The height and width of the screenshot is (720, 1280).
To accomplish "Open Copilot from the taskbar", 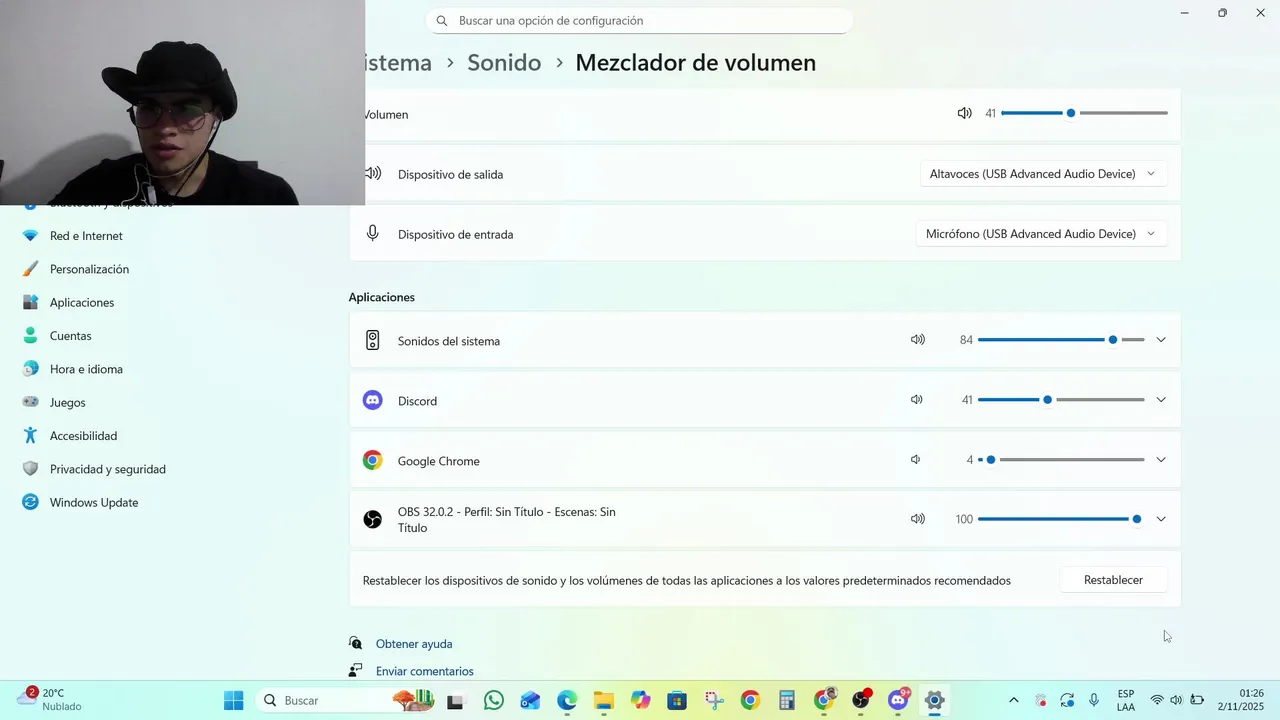I will 641,700.
